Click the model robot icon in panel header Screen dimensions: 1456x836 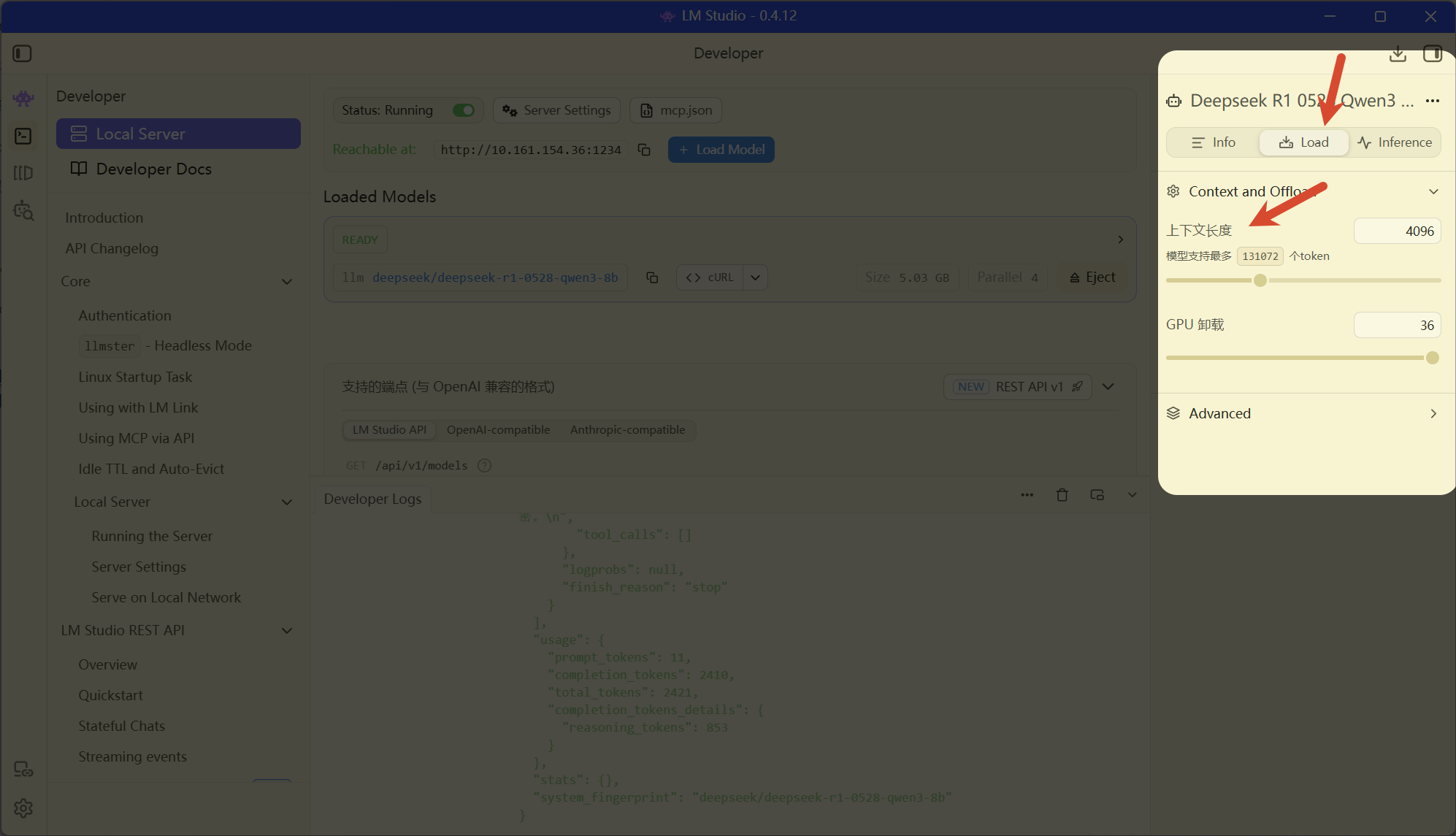click(1173, 101)
